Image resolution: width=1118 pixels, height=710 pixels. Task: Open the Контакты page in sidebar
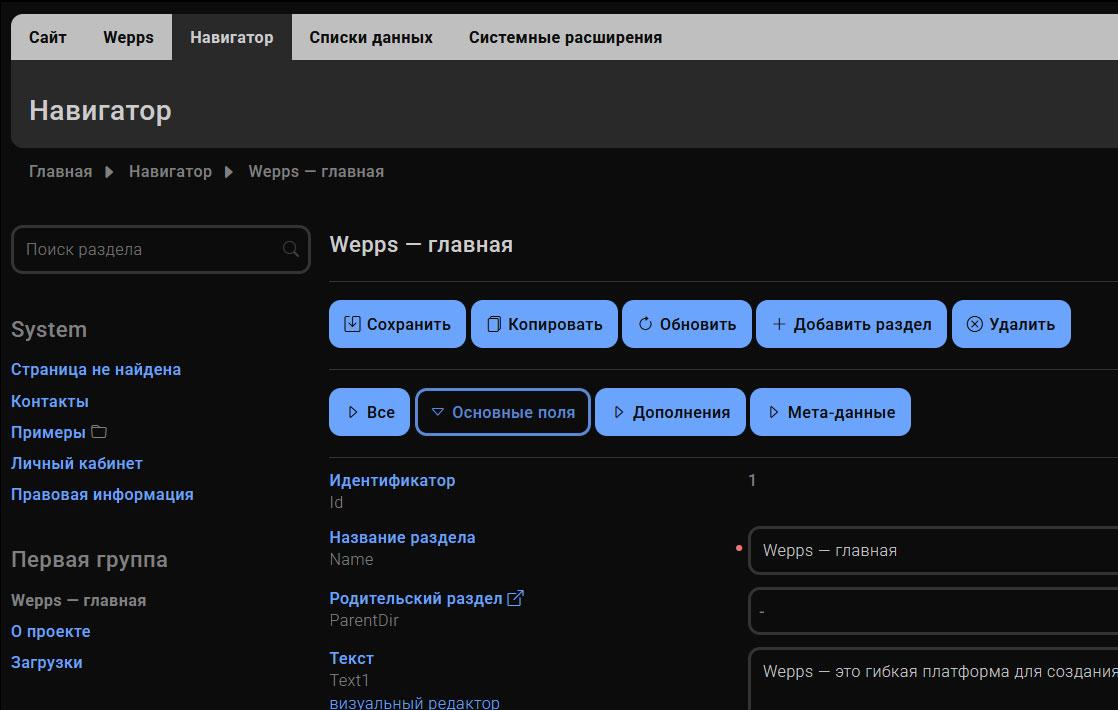point(48,401)
